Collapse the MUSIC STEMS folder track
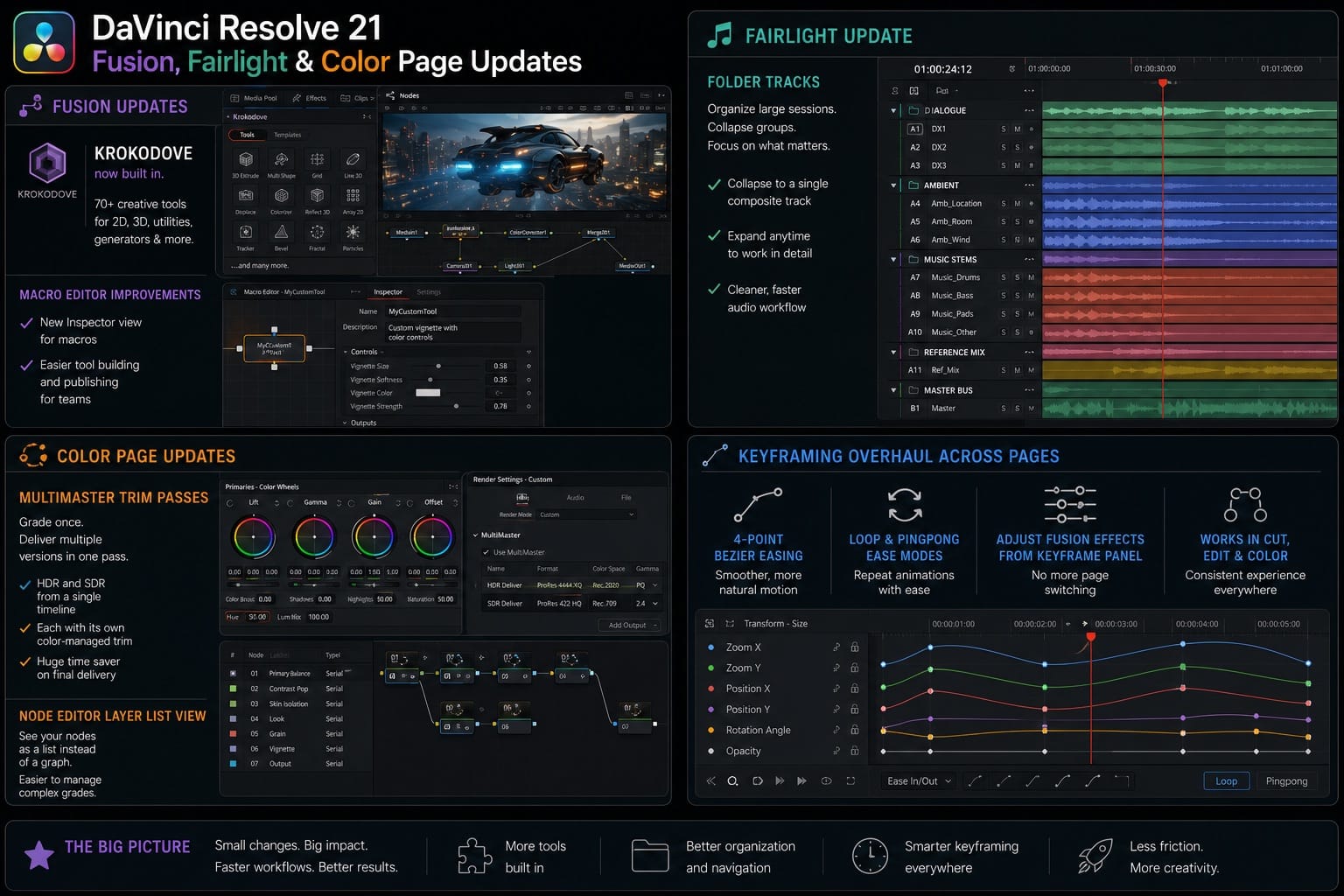The image size is (1344, 896). [x=893, y=260]
